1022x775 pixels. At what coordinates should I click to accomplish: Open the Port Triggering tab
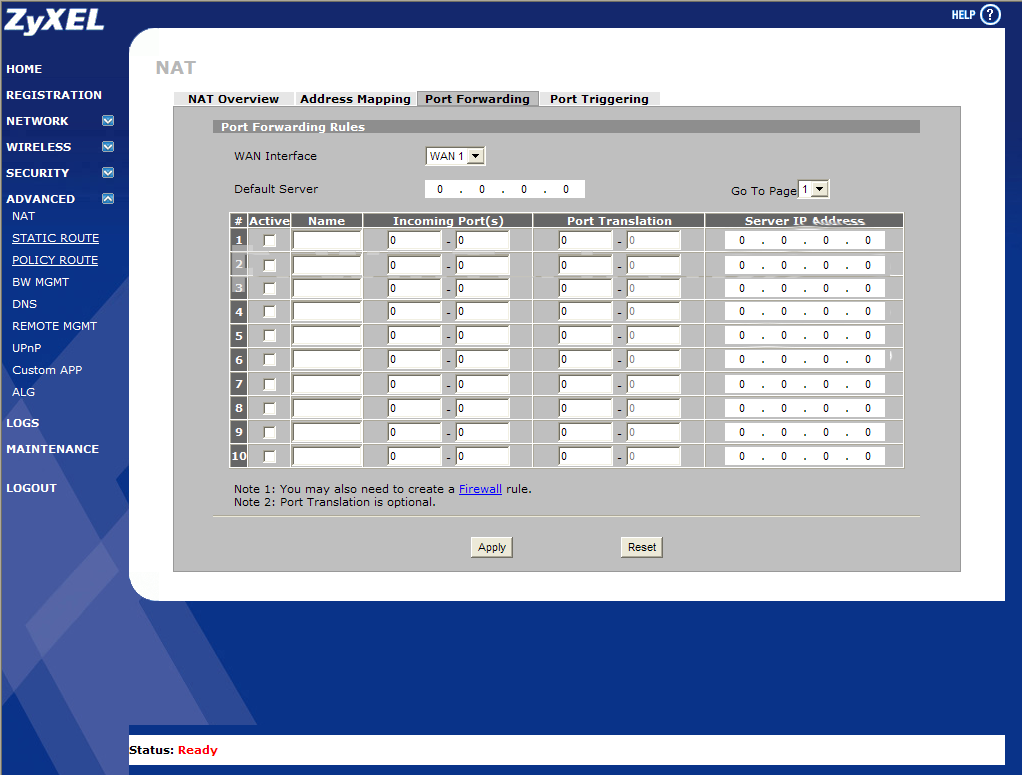point(599,99)
